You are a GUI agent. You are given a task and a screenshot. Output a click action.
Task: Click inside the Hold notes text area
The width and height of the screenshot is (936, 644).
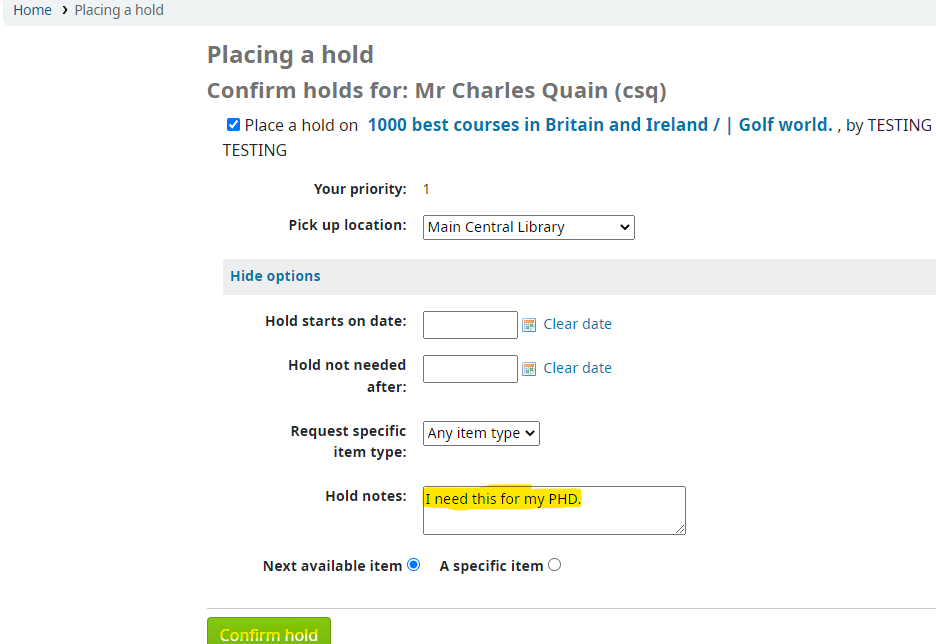553,515
